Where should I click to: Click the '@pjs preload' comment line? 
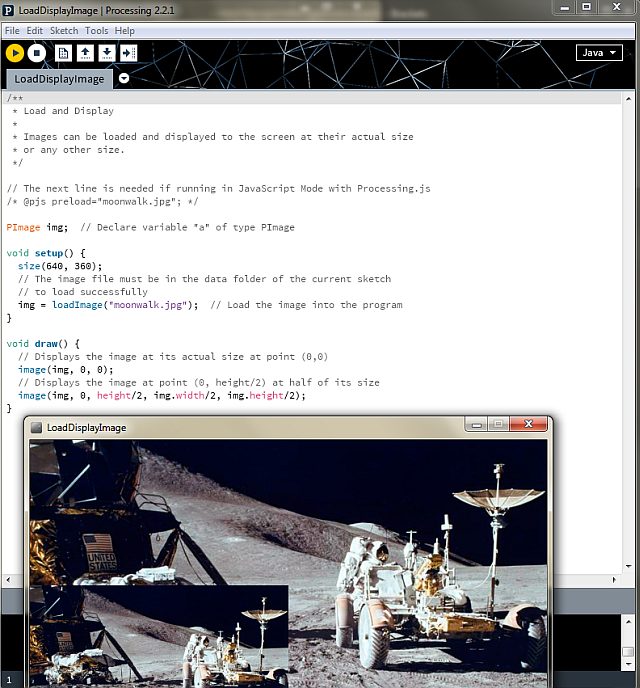coord(103,201)
